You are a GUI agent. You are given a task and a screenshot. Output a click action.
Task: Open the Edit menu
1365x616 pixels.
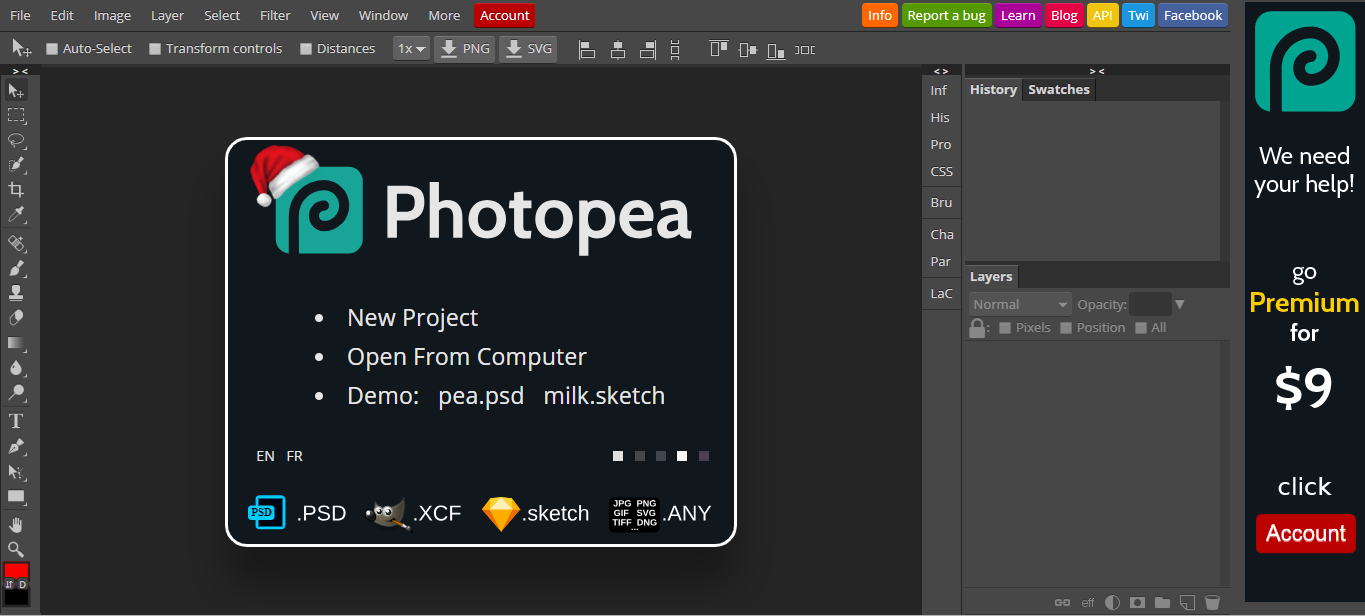(62, 15)
